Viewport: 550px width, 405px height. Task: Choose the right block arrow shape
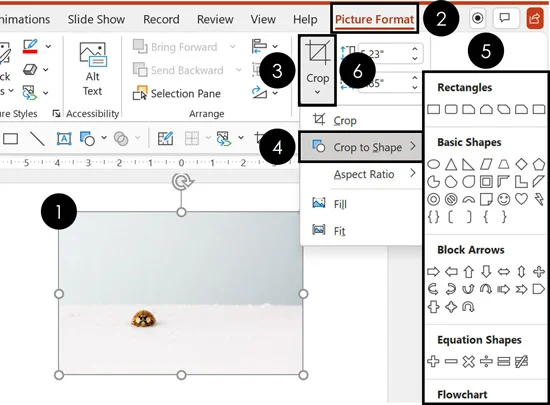pos(434,271)
